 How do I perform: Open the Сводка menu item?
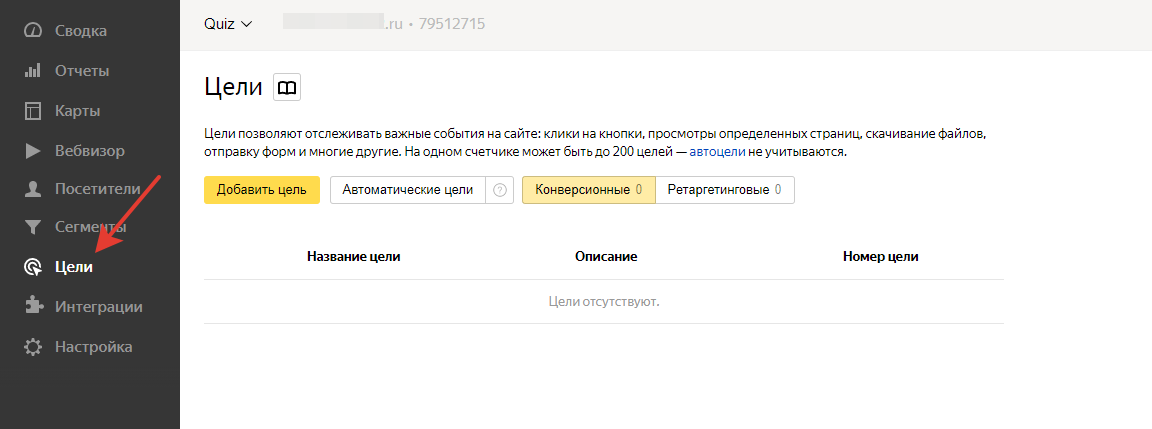click(x=81, y=31)
